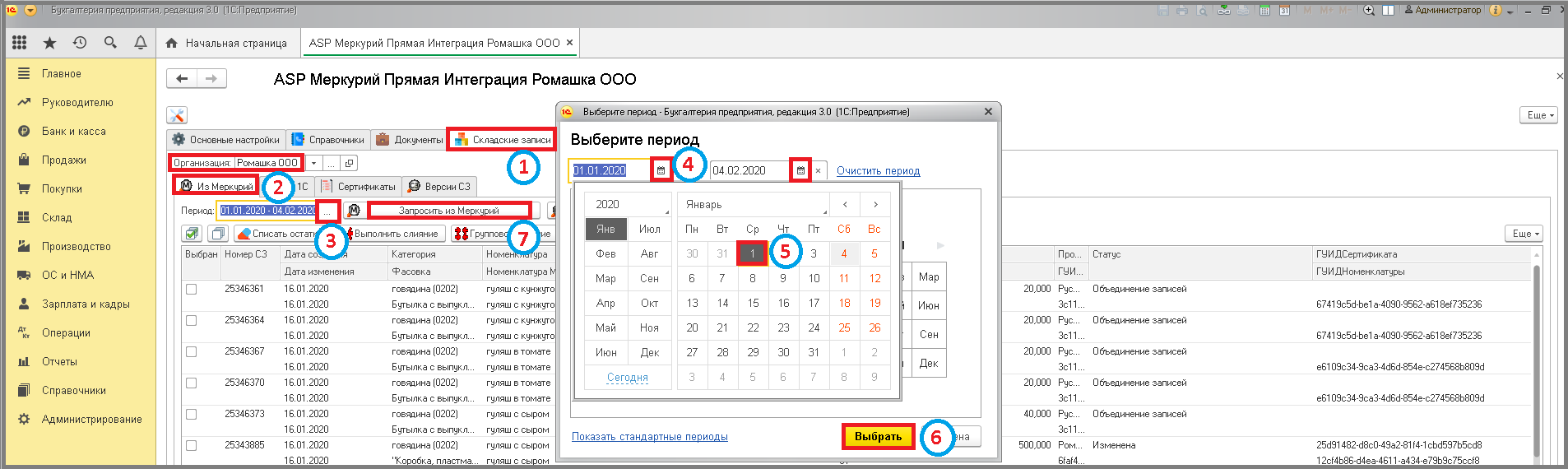Open notifications bell icon
Image resolution: width=1568 pixels, height=469 pixels.
tap(141, 42)
